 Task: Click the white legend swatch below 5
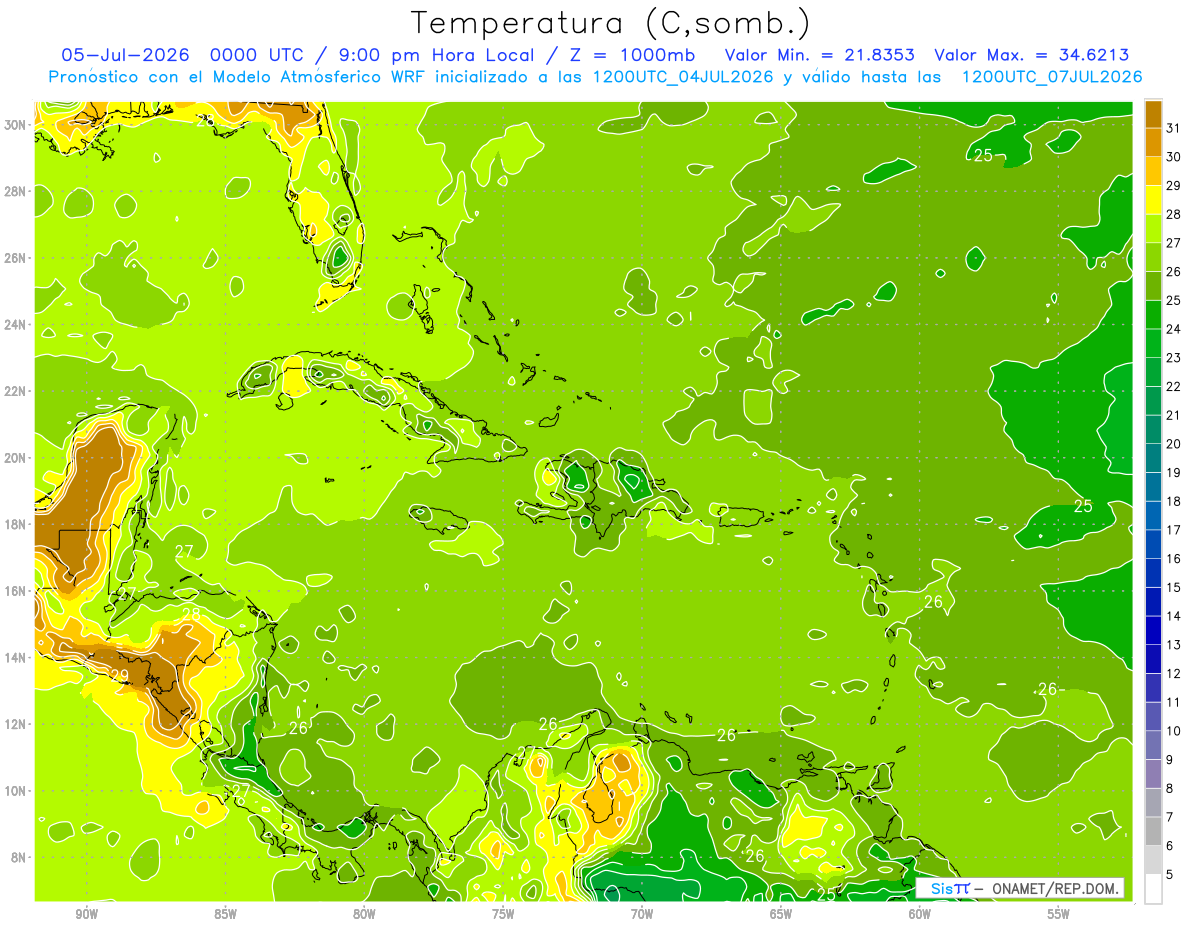1153,889
